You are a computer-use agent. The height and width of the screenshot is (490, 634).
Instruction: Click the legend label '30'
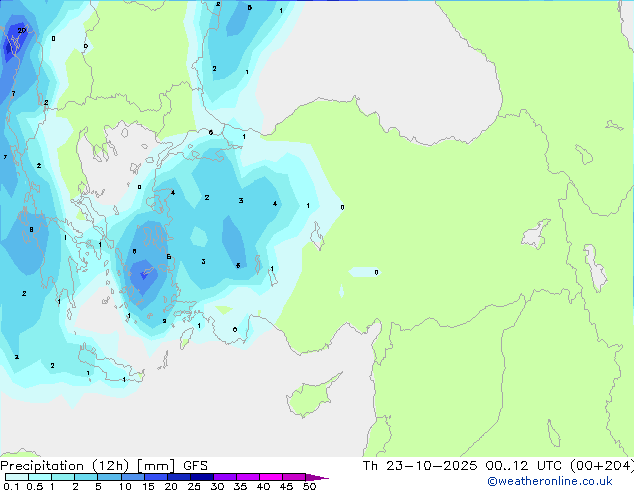click(x=217, y=486)
